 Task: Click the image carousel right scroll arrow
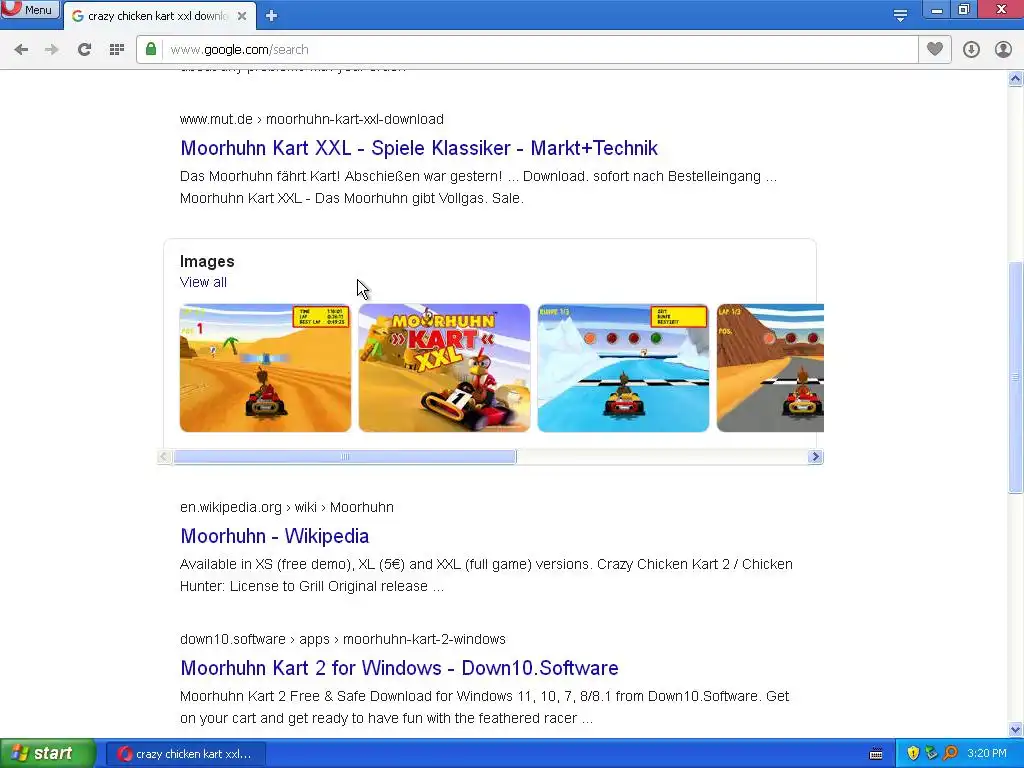click(815, 457)
